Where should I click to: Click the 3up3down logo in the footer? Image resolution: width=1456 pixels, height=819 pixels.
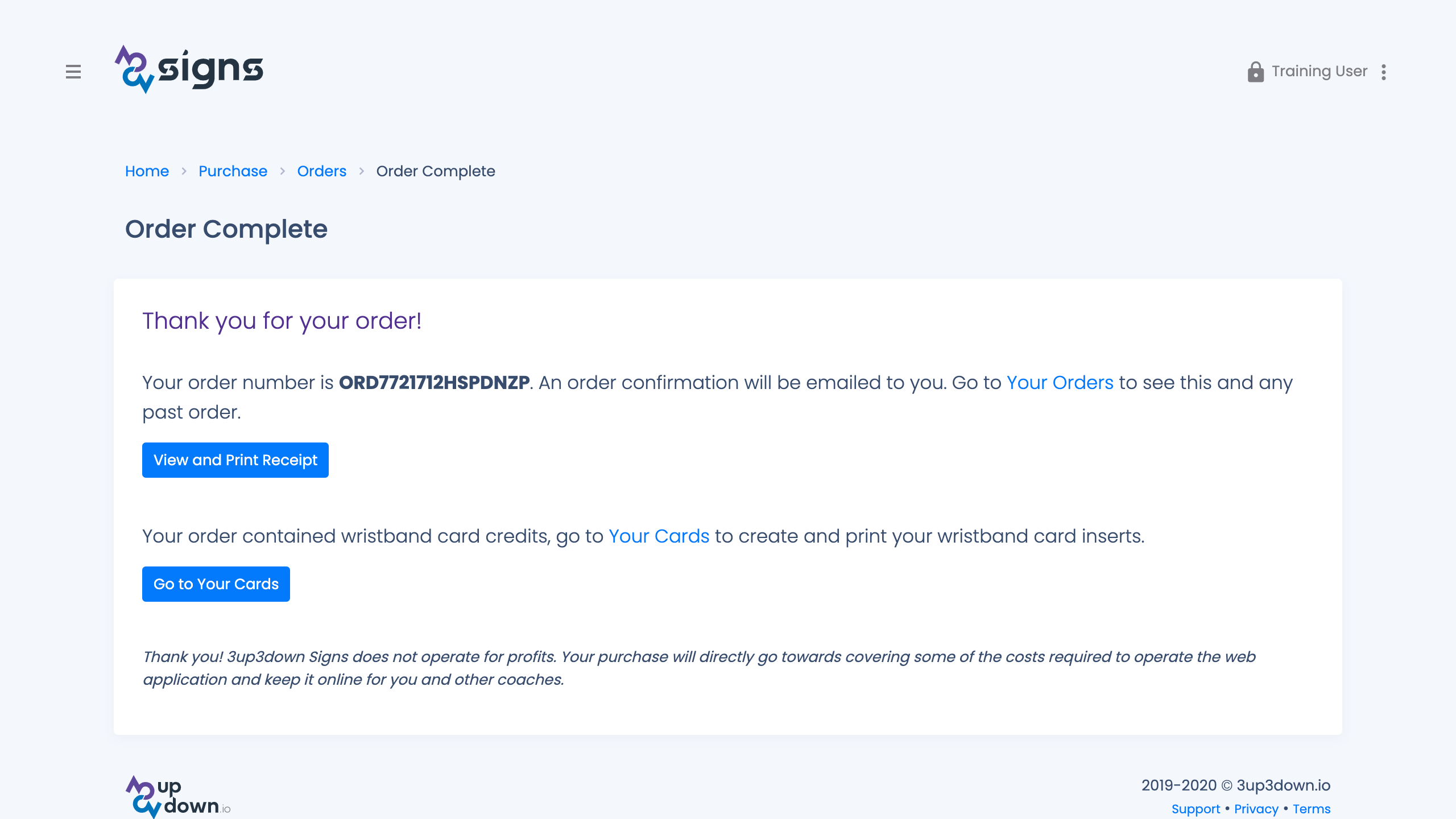(176, 795)
